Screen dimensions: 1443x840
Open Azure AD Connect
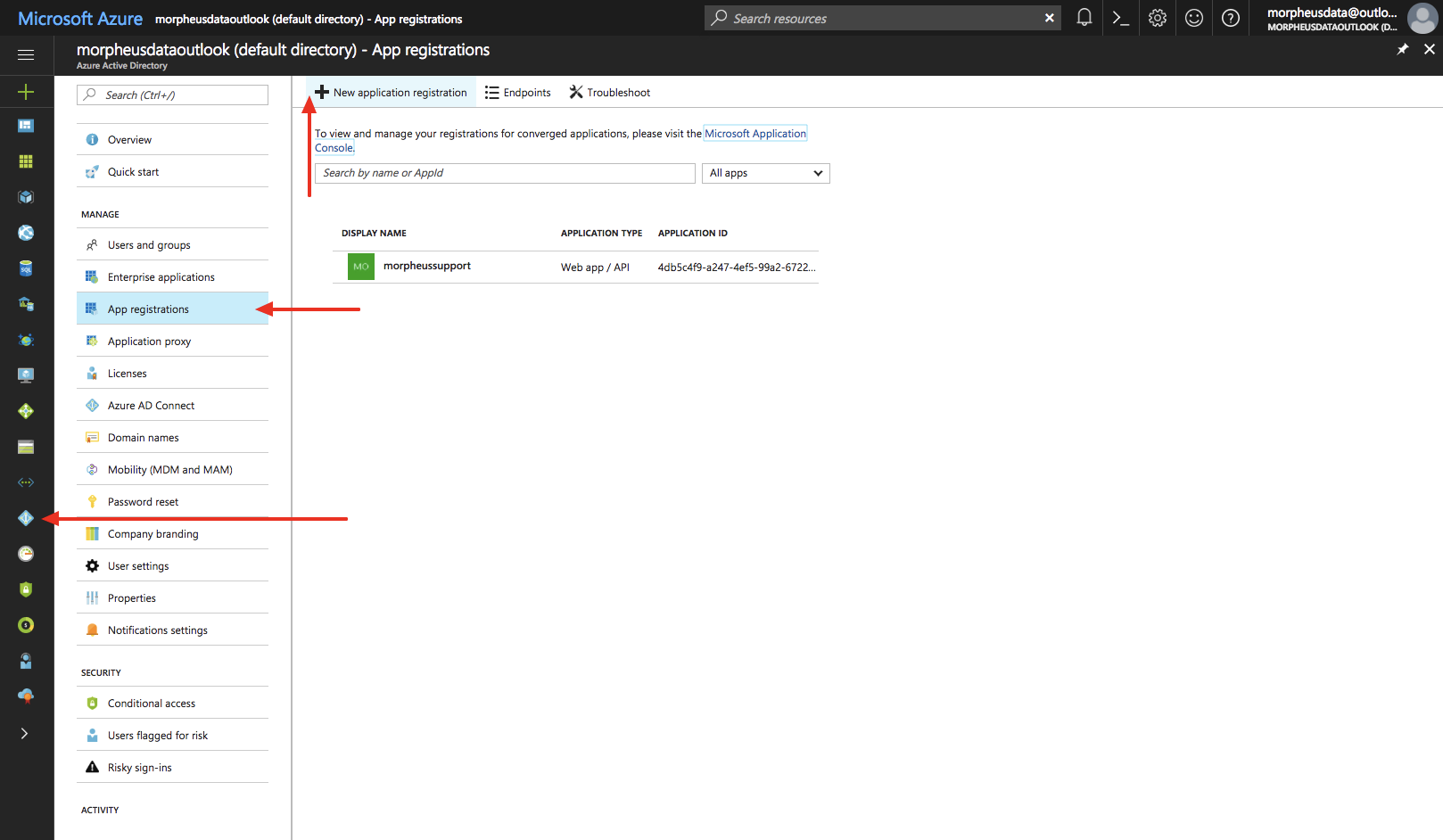click(173, 406)
